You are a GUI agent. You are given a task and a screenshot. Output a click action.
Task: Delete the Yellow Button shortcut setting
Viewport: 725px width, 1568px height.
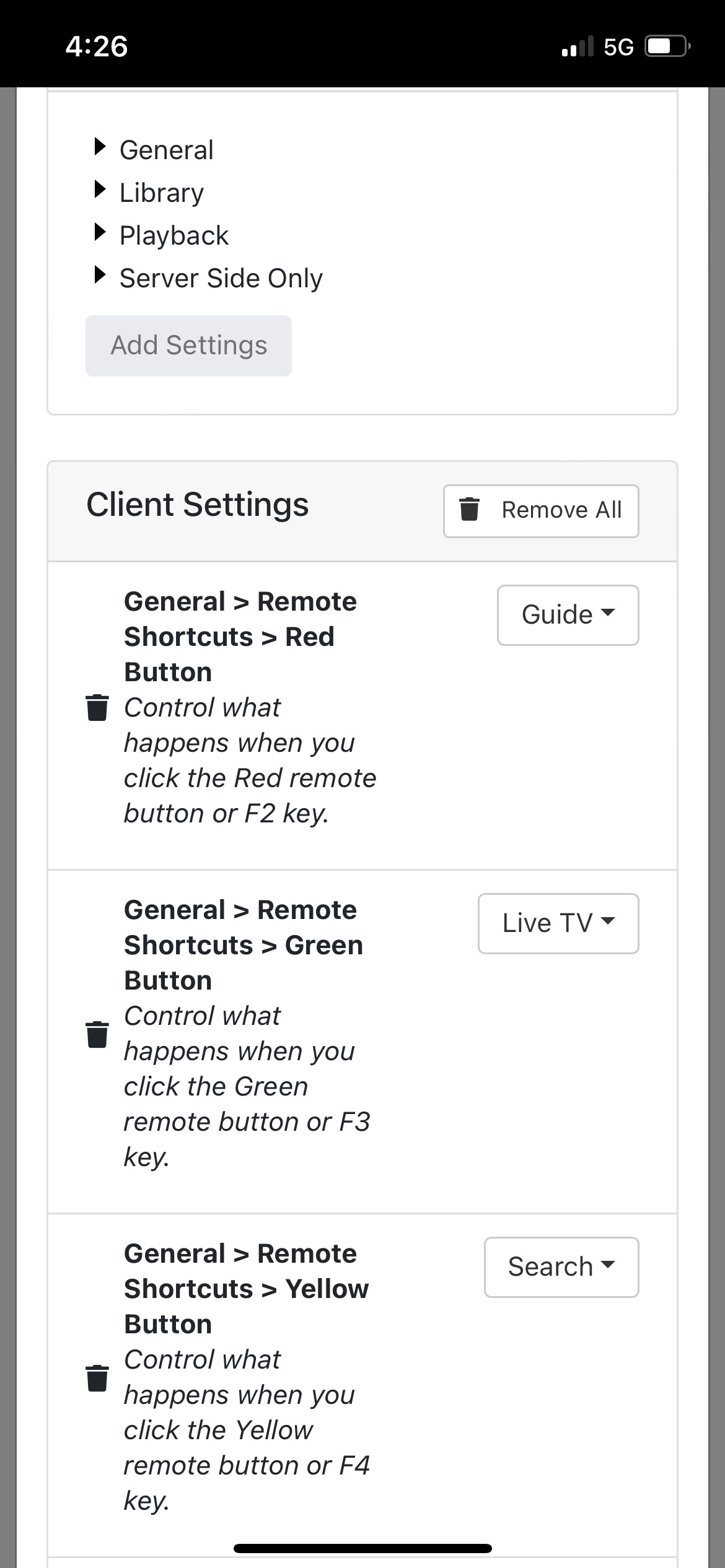pyautogui.click(x=97, y=1378)
